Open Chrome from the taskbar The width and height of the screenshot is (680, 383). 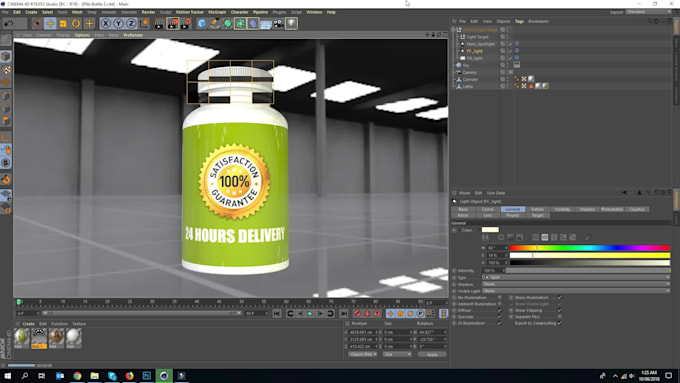[77, 376]
